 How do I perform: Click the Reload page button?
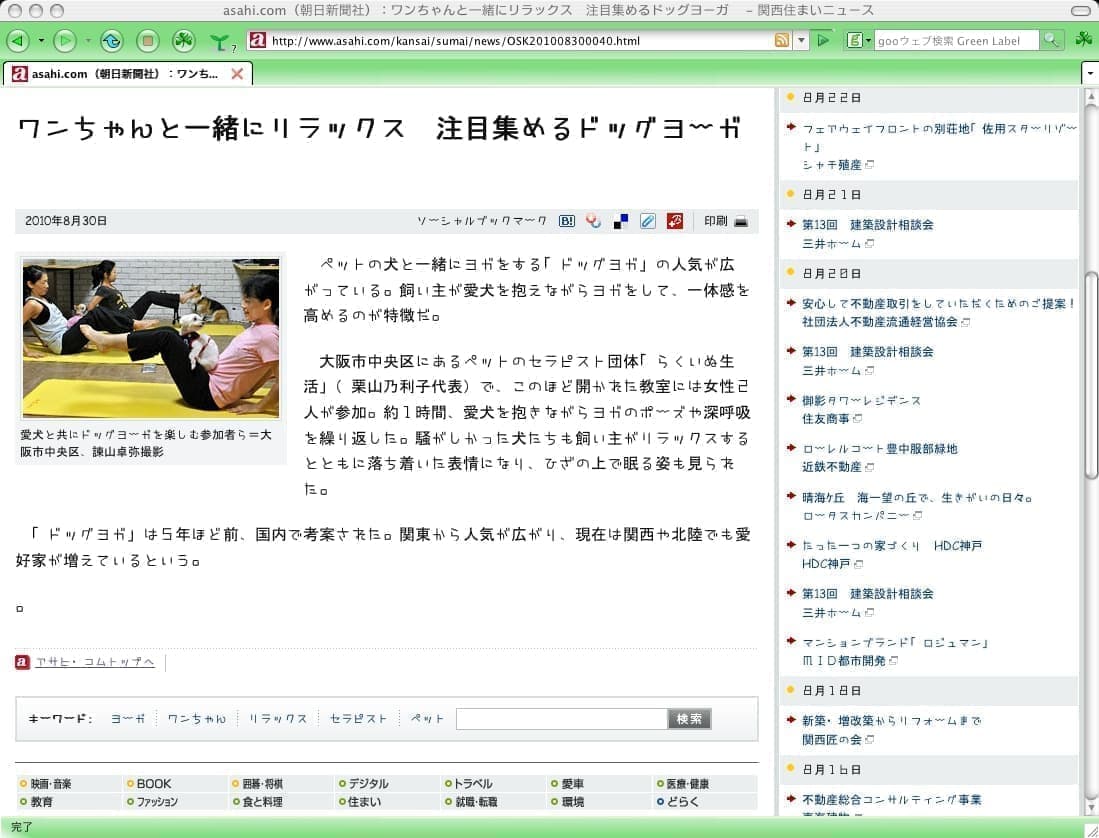(x=111, y=41)
